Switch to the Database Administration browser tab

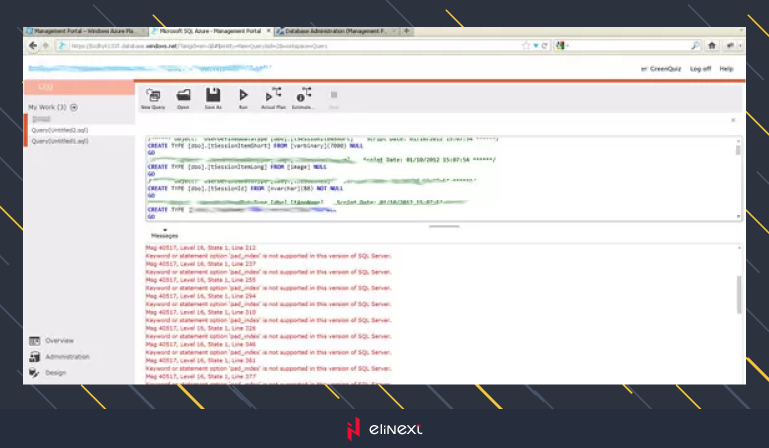334,31
